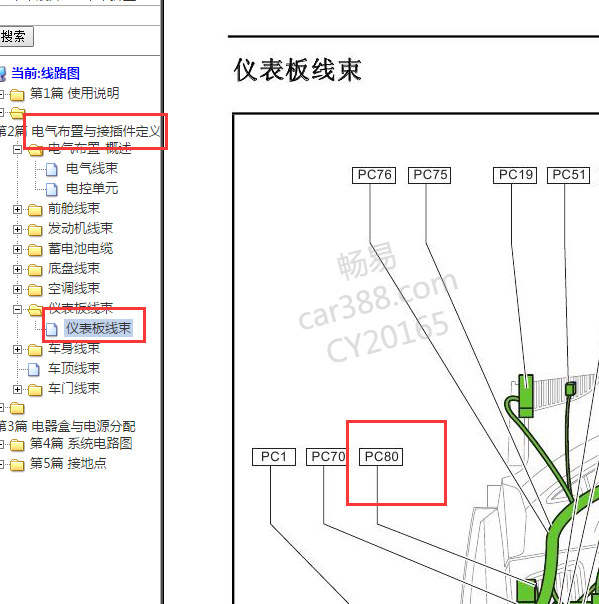Click folder icon of 第1篇 使用说明
Screen dimensions: 599x604
(17, 94)
